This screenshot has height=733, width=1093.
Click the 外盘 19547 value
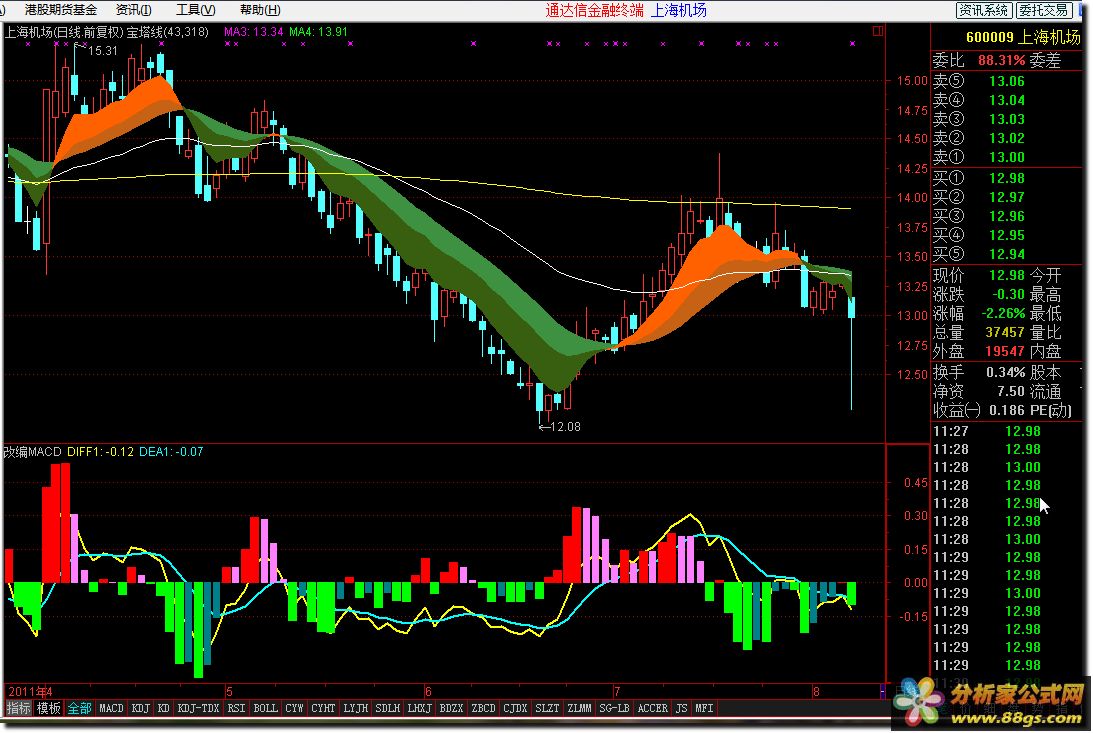[1004, 351]
